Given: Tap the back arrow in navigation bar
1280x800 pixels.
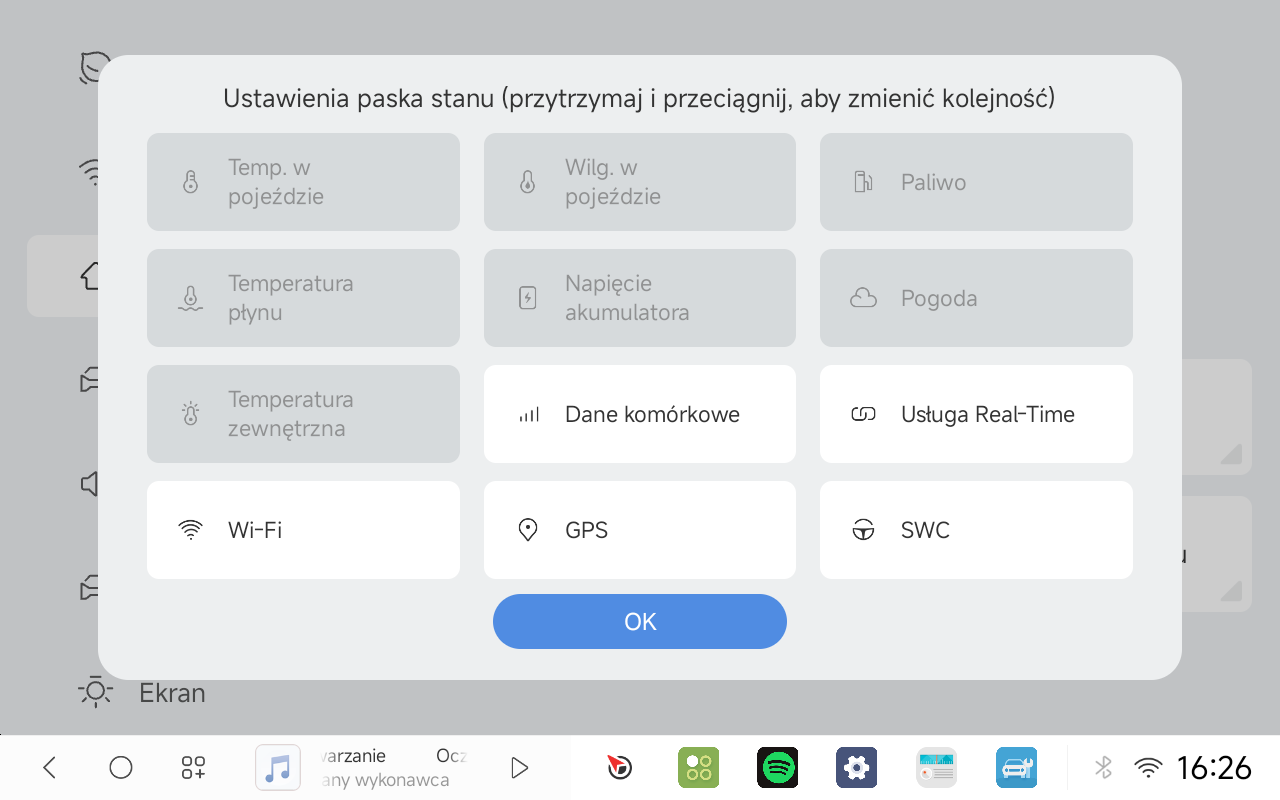Looking at the screenshot, I should click(x=49, y=768).
